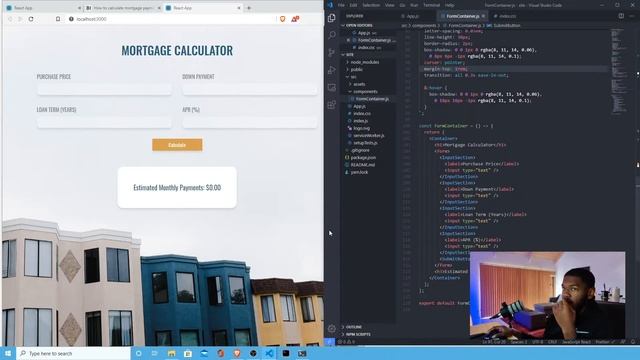Click the bookmark icon in browser toolbar
640x360 pixels.
[58, 19]
